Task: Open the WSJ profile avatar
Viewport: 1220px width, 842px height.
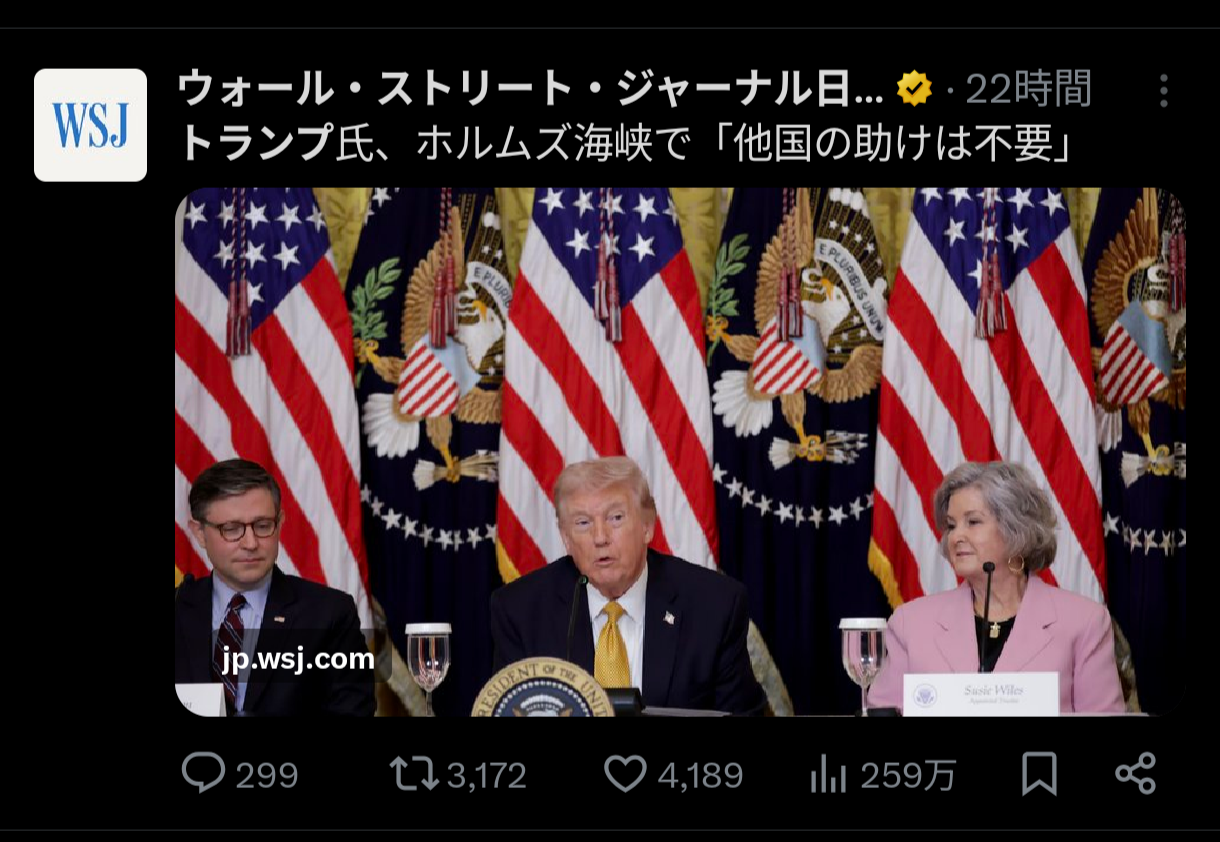Action: point(90,125)
